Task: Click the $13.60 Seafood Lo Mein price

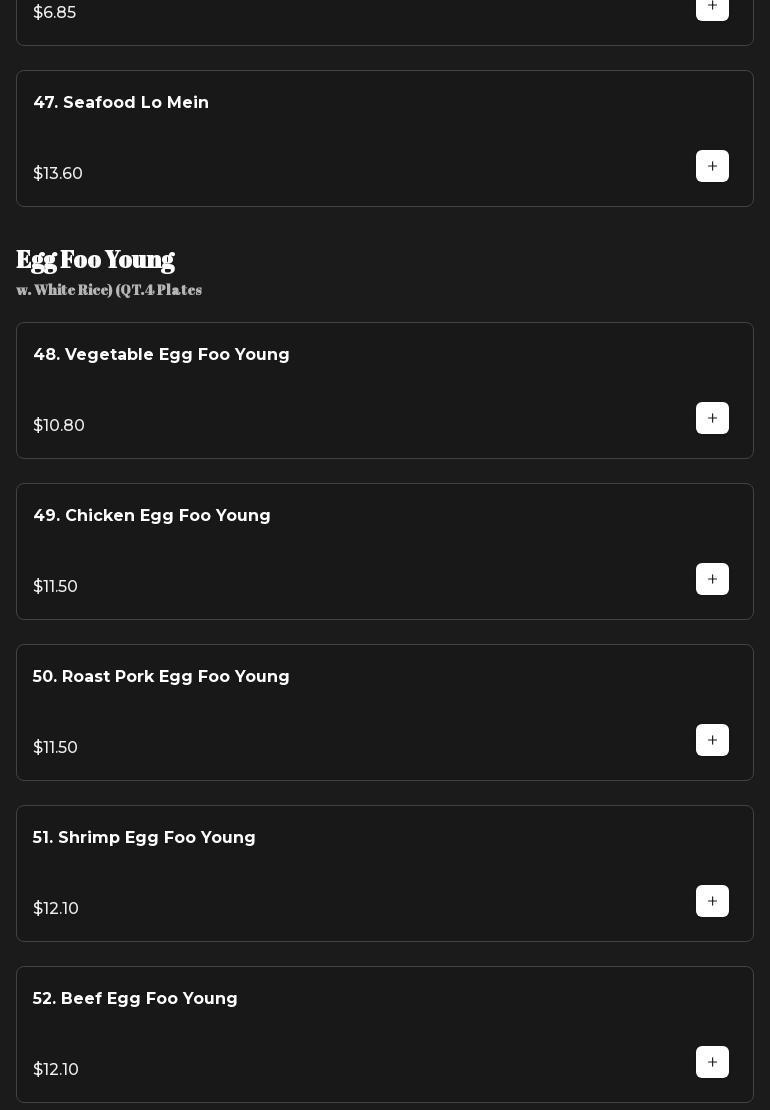Action: (x=58, y=174)
